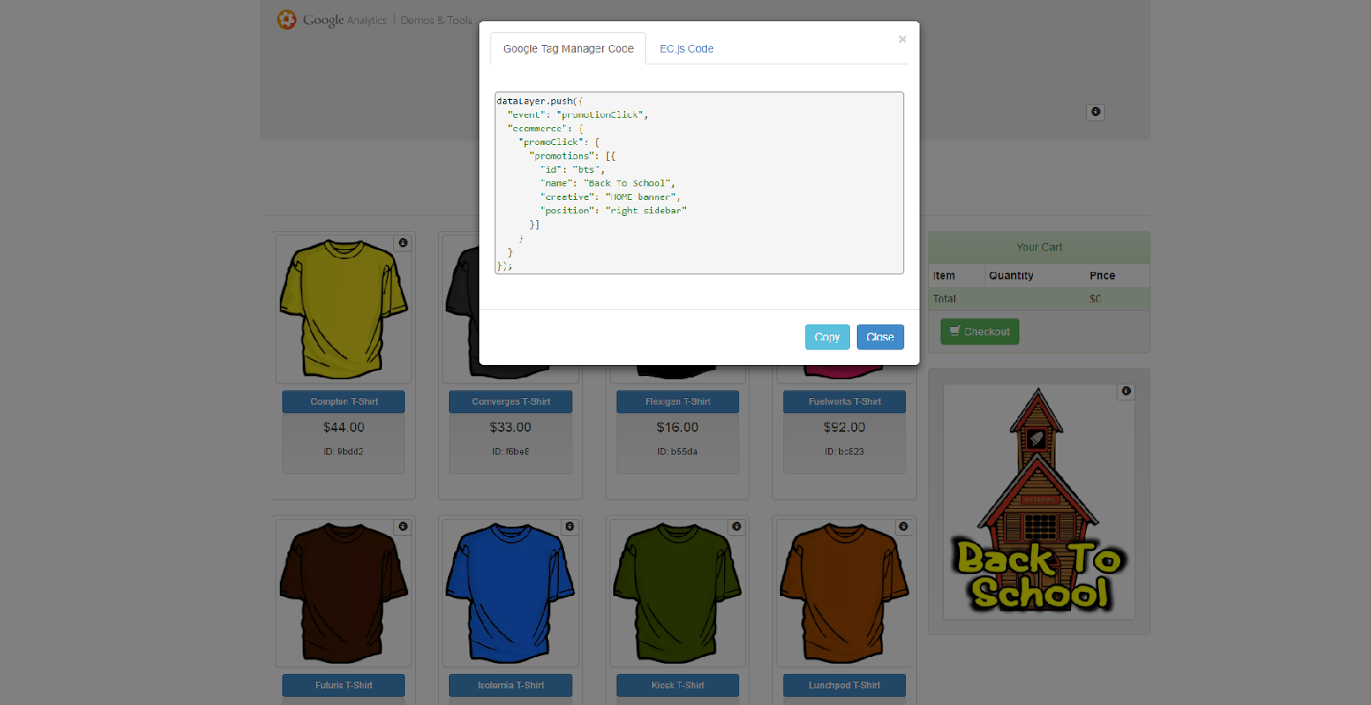Dismiss the dialog with the X icon
The height and width of the screenshot is (705, 1371).
click(902, 40)
